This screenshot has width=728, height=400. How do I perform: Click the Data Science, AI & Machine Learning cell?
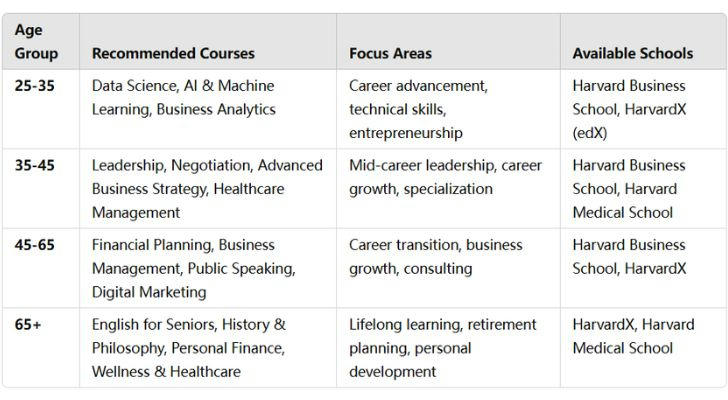[208, 109]
